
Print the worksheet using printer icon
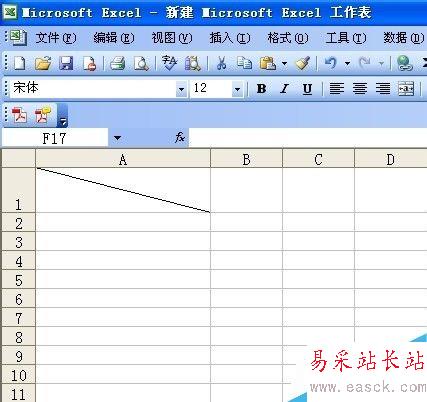[117, 63]
